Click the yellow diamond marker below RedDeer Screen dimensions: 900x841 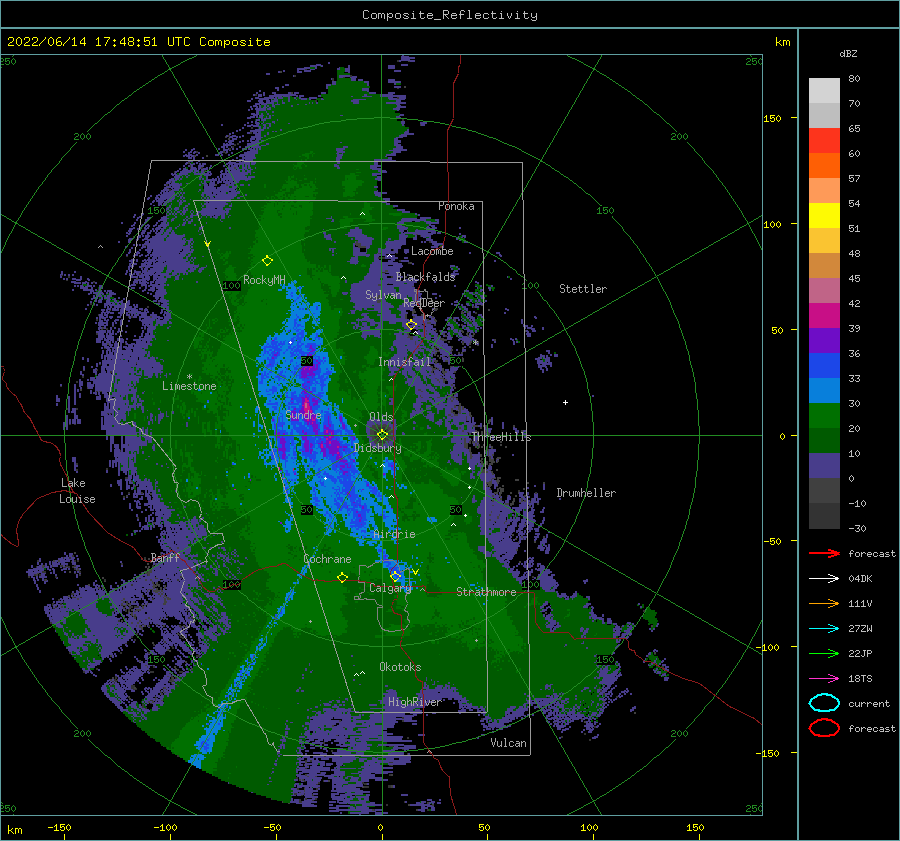[412, 325]
